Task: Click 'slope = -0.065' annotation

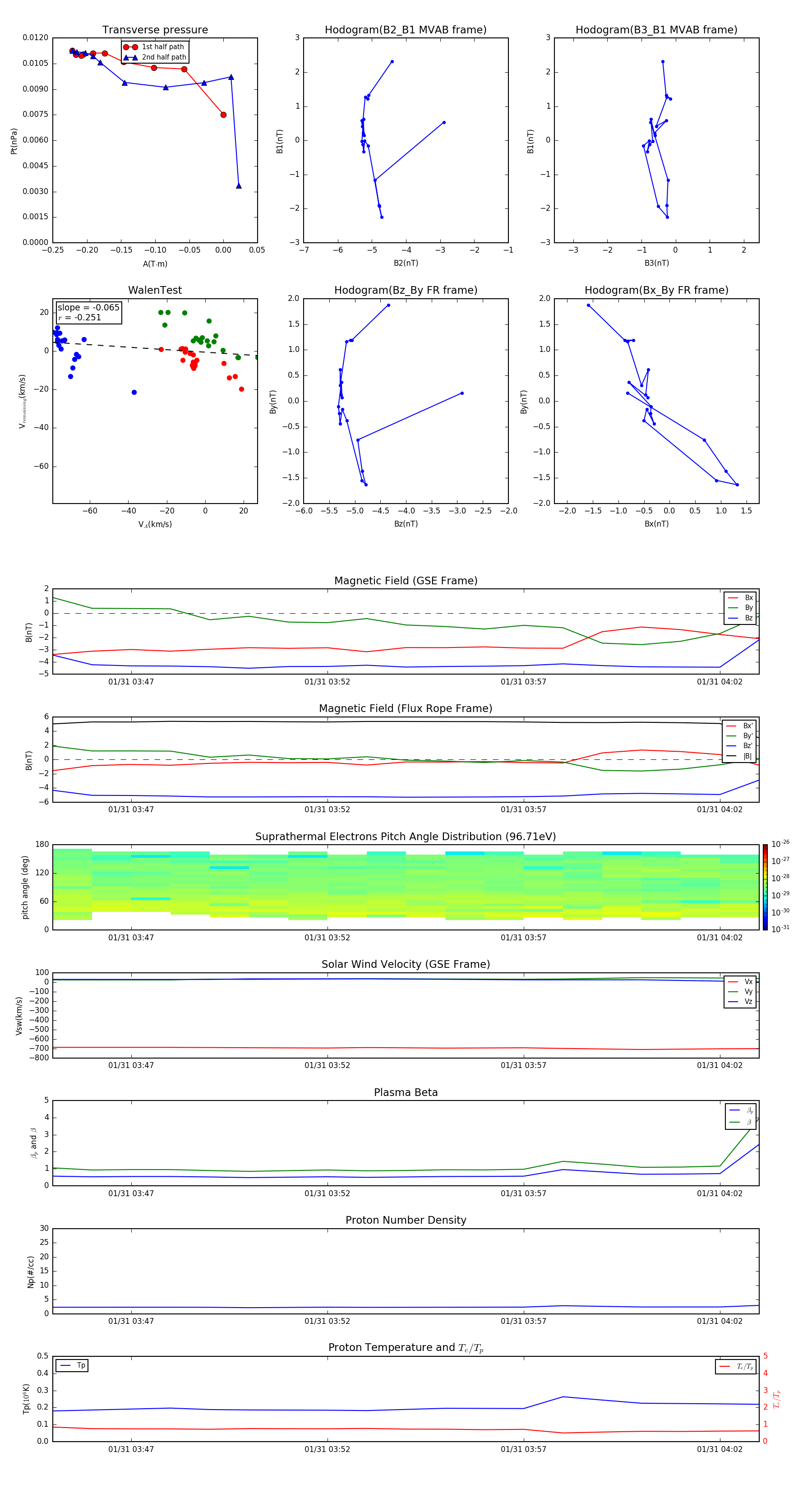Action: point(88,308)
